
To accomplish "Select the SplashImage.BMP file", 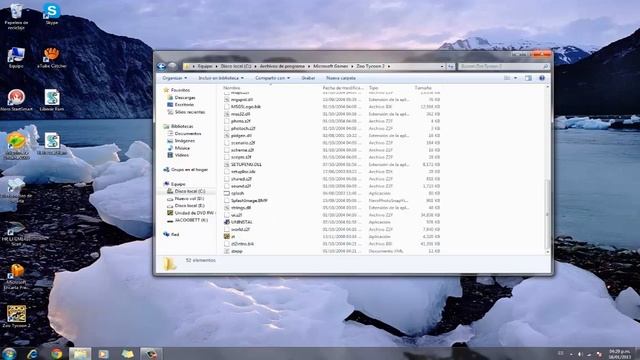I will pyautogui.click(x=249, y=201).
